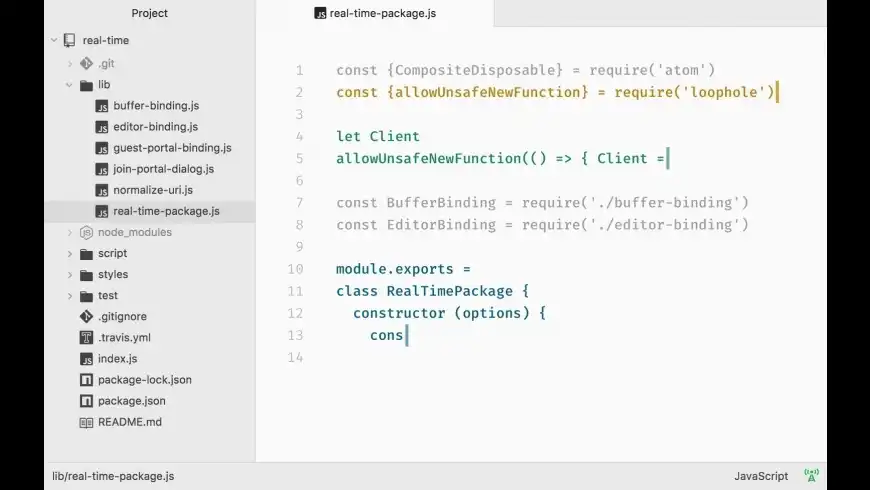The width and height of the screenshot is (870, 490).
Task: Click the JS icon beside normalize-uri.js
Action: pos(102,190)
